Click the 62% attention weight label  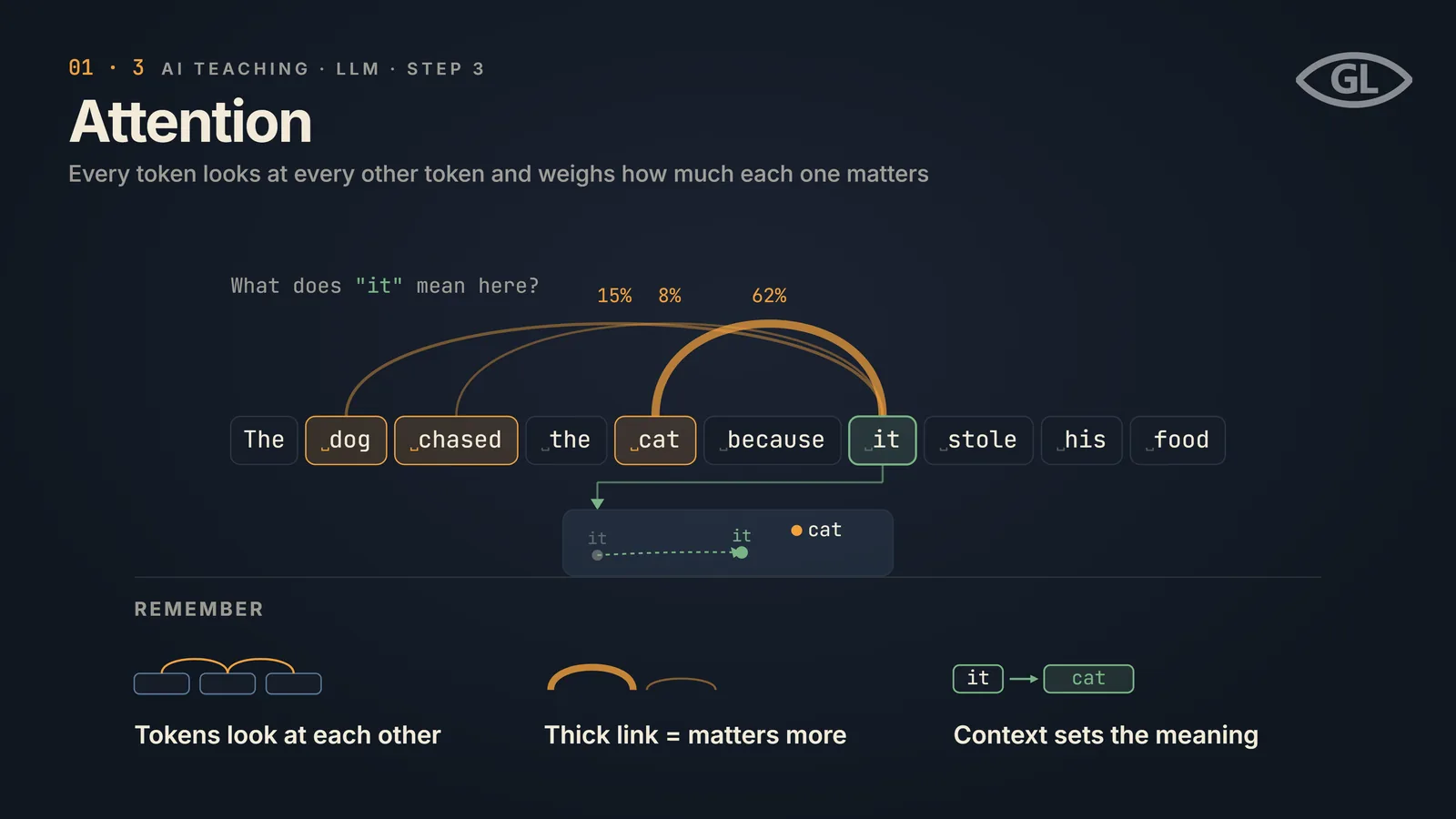pos(769,296)
